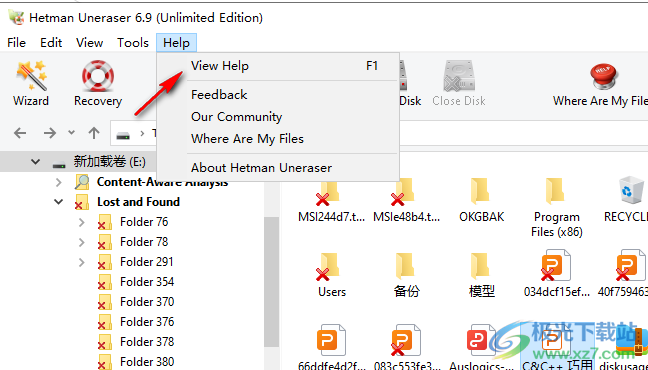This screenshot has width=648, height=370.
Task: Choose View Help from the menu
Action: click(x=278, y=66)
